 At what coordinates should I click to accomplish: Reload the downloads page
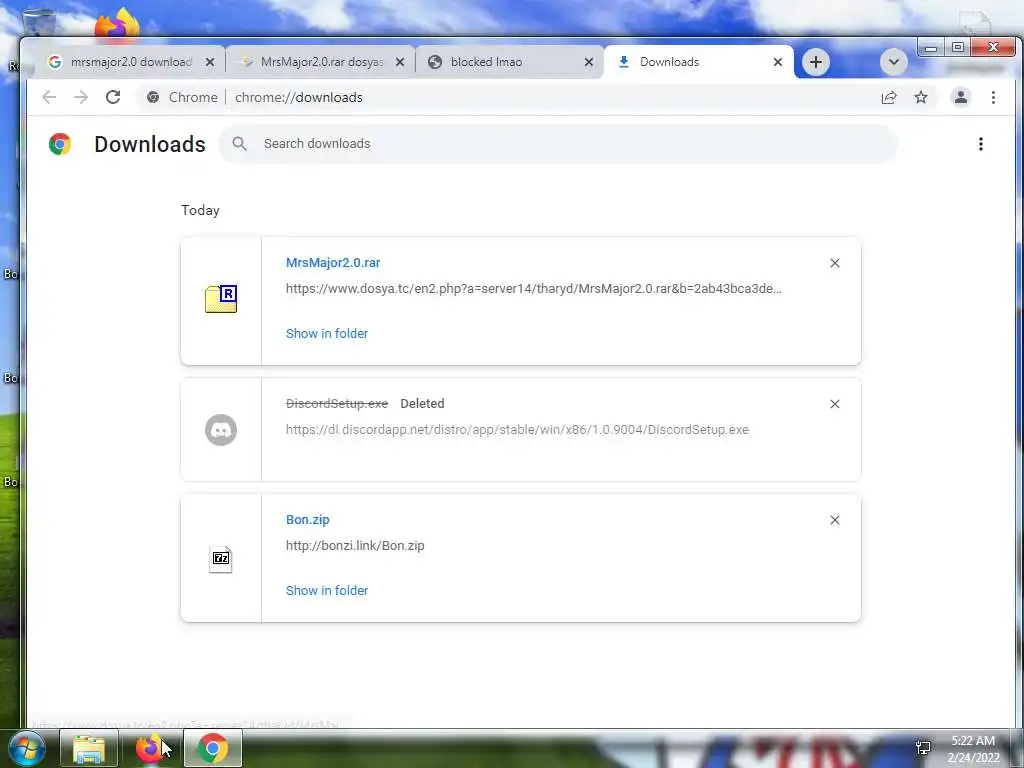[x=113, y=97]
